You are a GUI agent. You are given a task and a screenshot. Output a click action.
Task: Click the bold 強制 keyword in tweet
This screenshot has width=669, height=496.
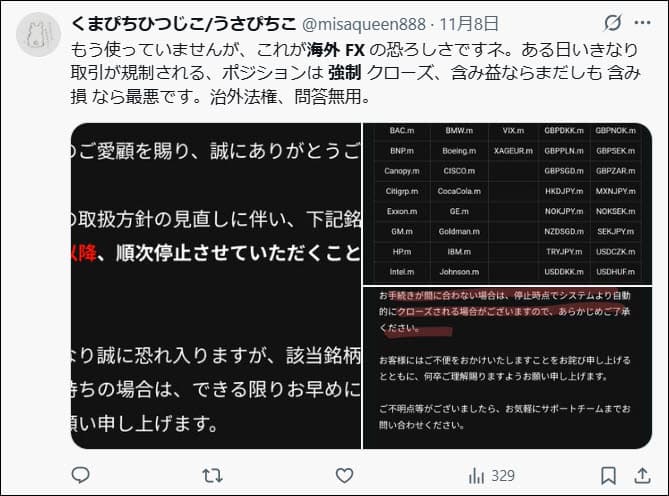(x=344, y=73)
